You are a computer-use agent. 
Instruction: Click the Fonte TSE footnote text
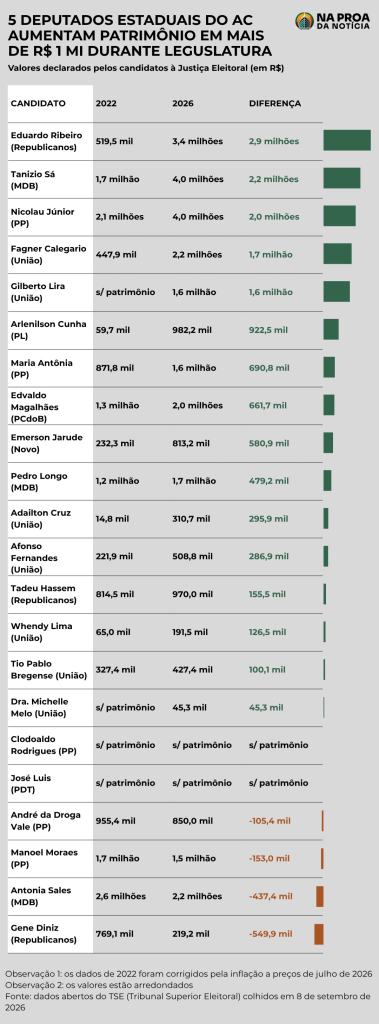[x=189, y=1001]
